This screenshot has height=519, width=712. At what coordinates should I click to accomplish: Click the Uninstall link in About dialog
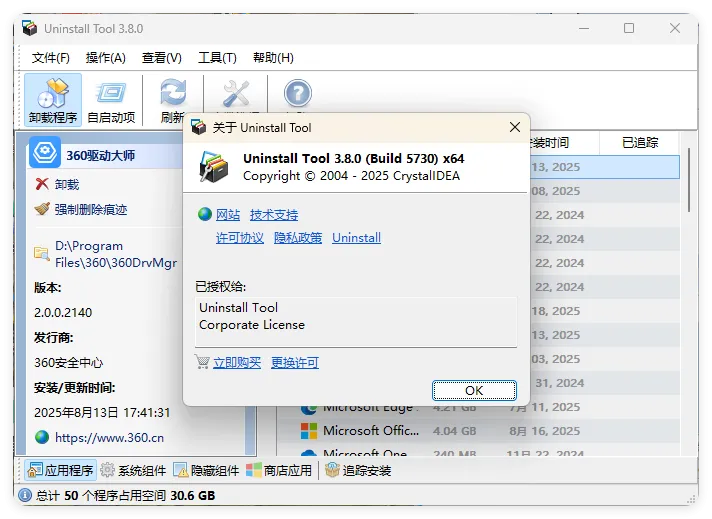click(x=356, y=237)
